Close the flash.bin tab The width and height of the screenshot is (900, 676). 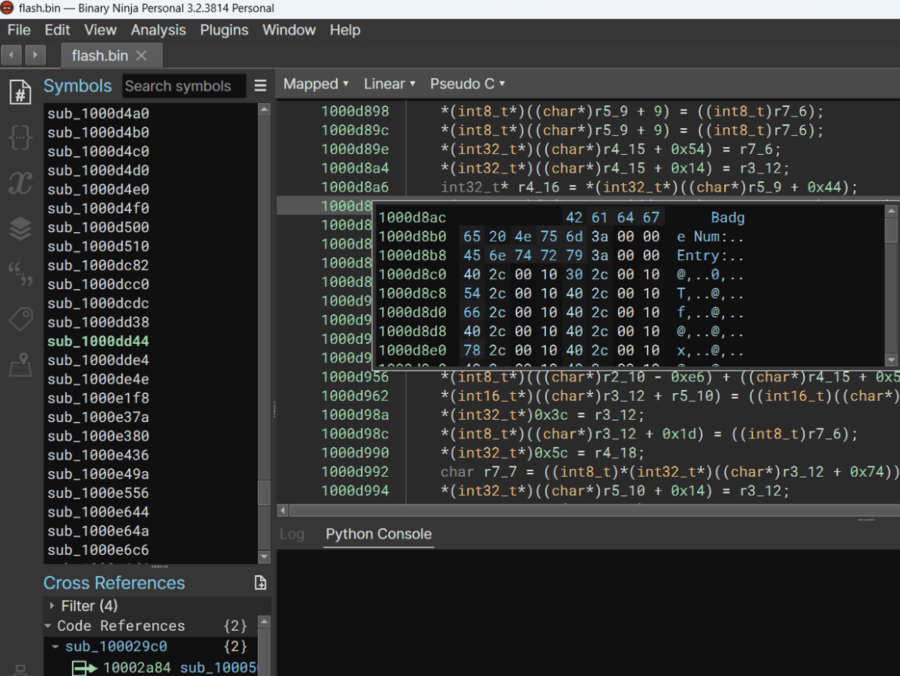pyautogui.click(x=142, y=55)
